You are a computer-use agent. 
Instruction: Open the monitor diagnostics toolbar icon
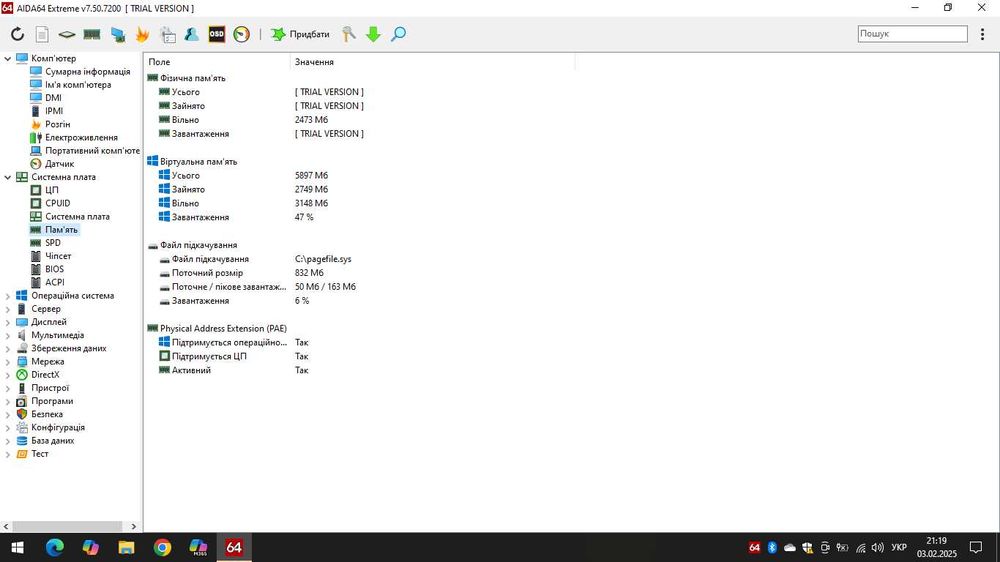click(118, 34)
